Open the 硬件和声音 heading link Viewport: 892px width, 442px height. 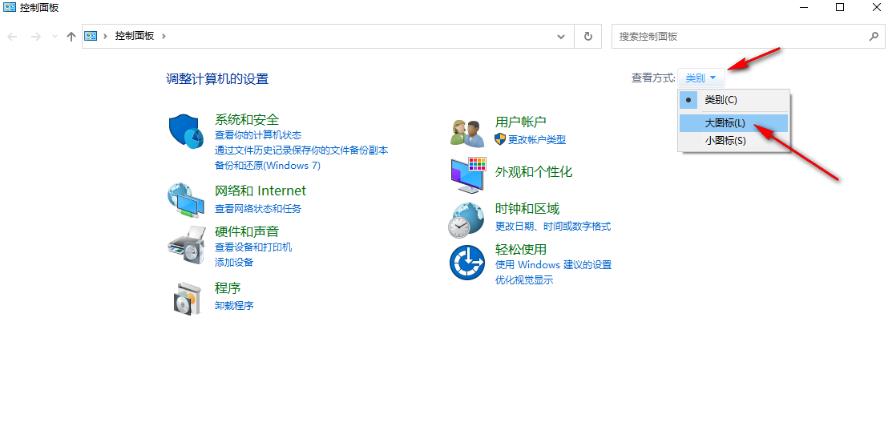tap(247, 232)
